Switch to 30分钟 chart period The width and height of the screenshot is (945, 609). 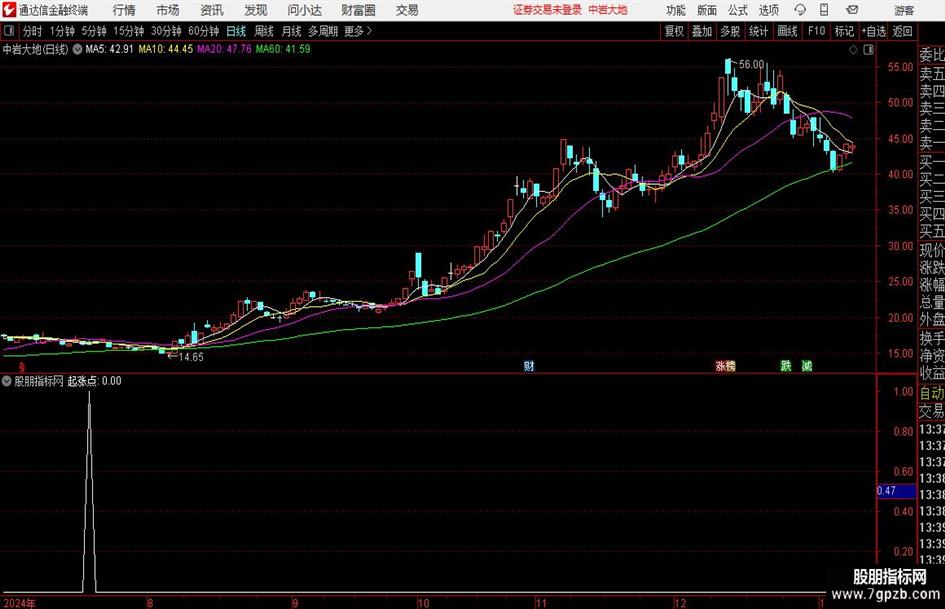point(166,31)
